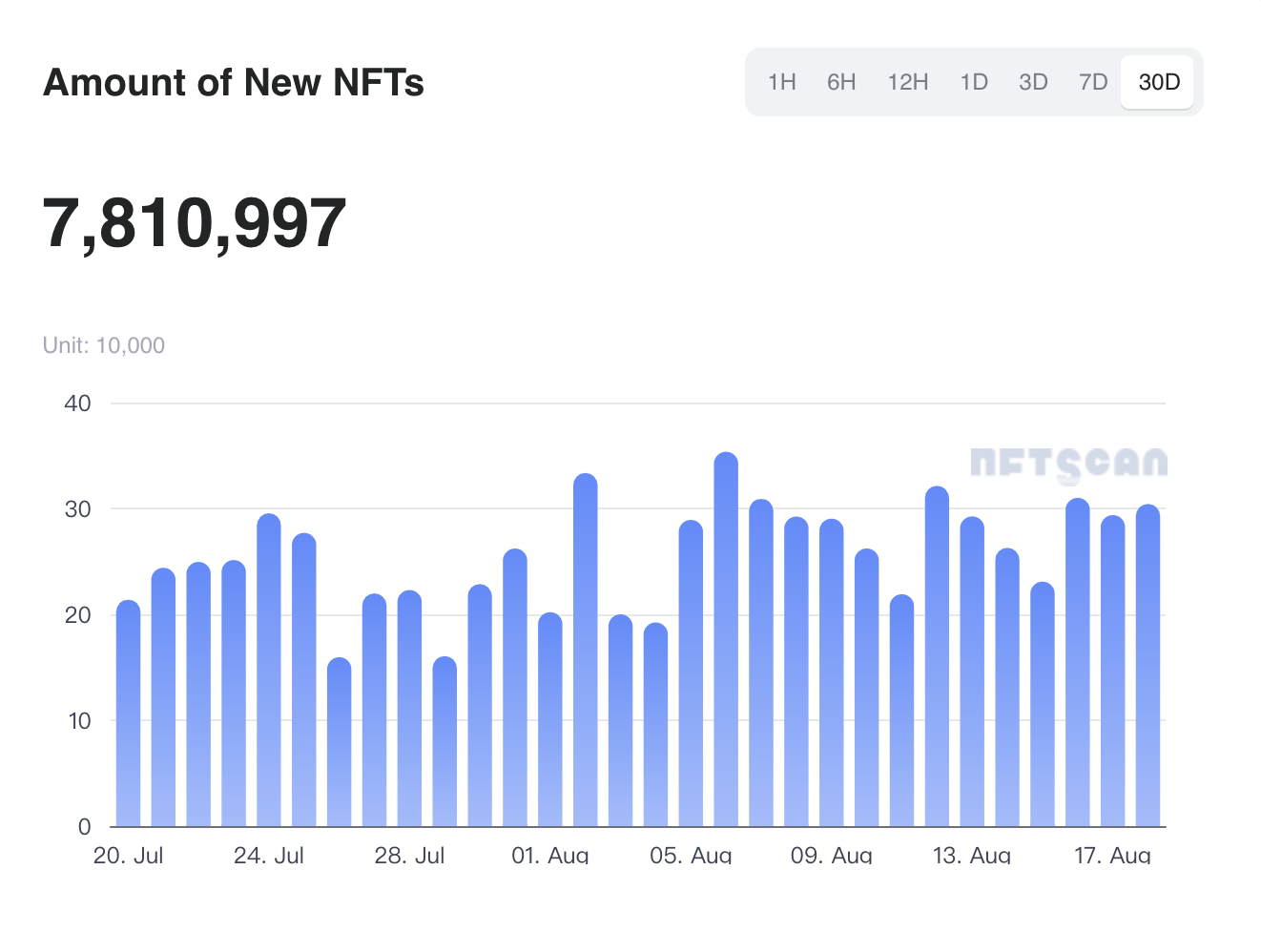
Task: Show the 7D time range
Action: click(x=1093, y=82)
